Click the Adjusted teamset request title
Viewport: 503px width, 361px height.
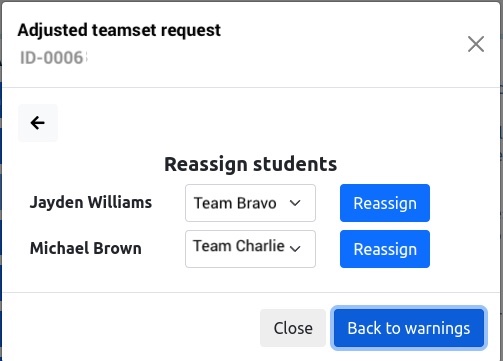point(119,30)
